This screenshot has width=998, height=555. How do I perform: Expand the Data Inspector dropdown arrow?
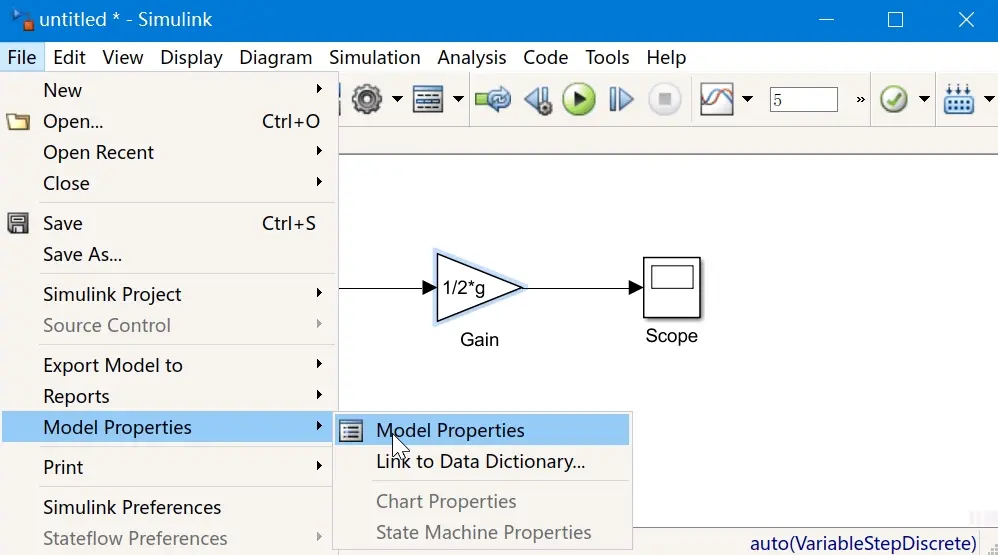click(747, 99)
